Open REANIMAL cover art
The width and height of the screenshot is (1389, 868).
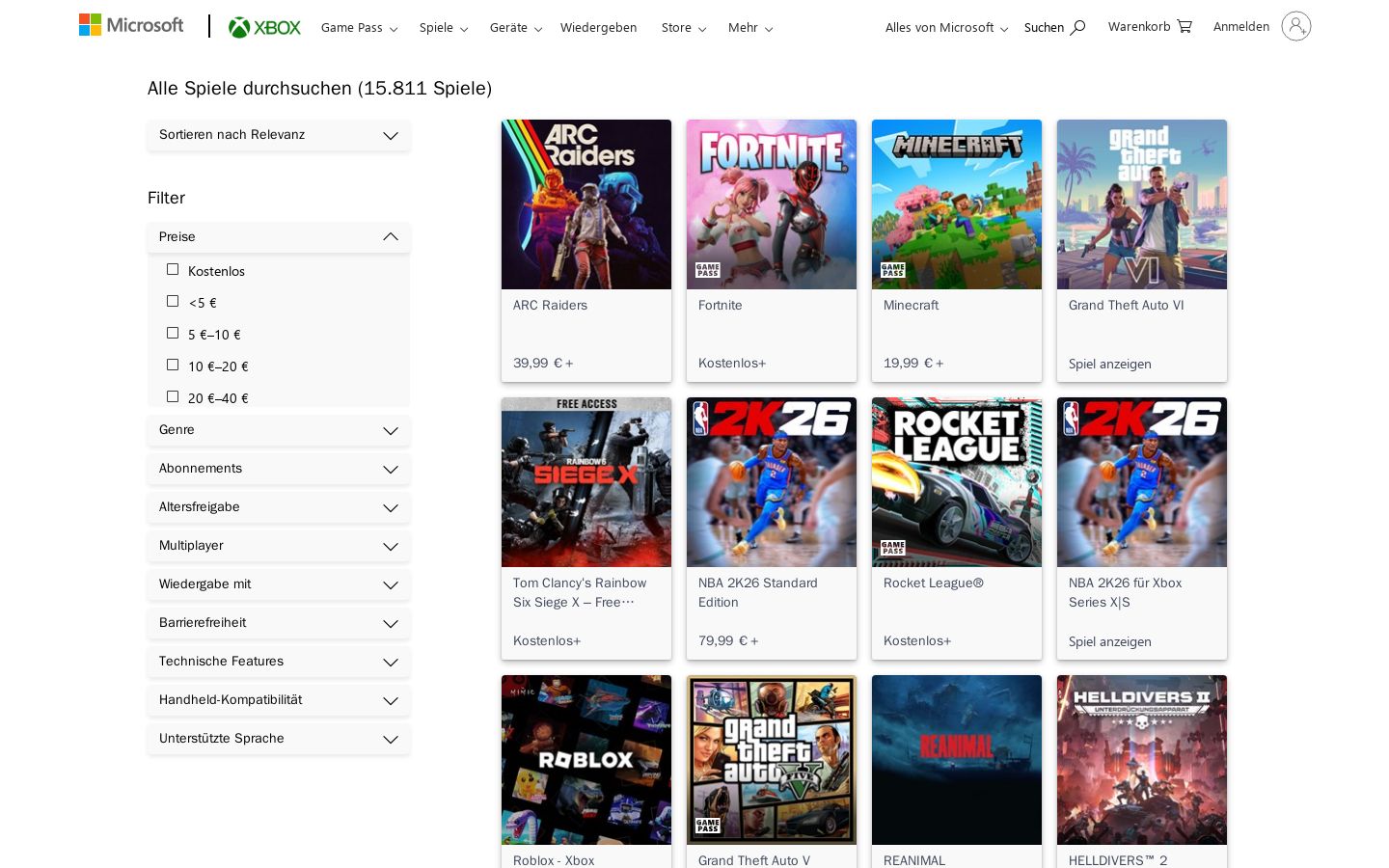click(957, 760)
